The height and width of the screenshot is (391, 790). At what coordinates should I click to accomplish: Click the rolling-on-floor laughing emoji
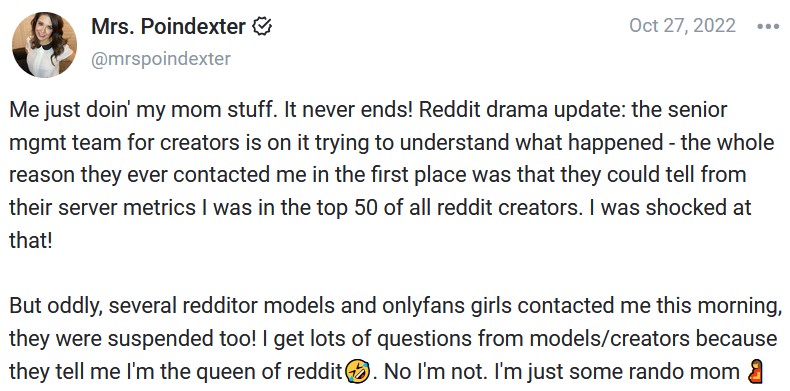[x=358, y=373]
